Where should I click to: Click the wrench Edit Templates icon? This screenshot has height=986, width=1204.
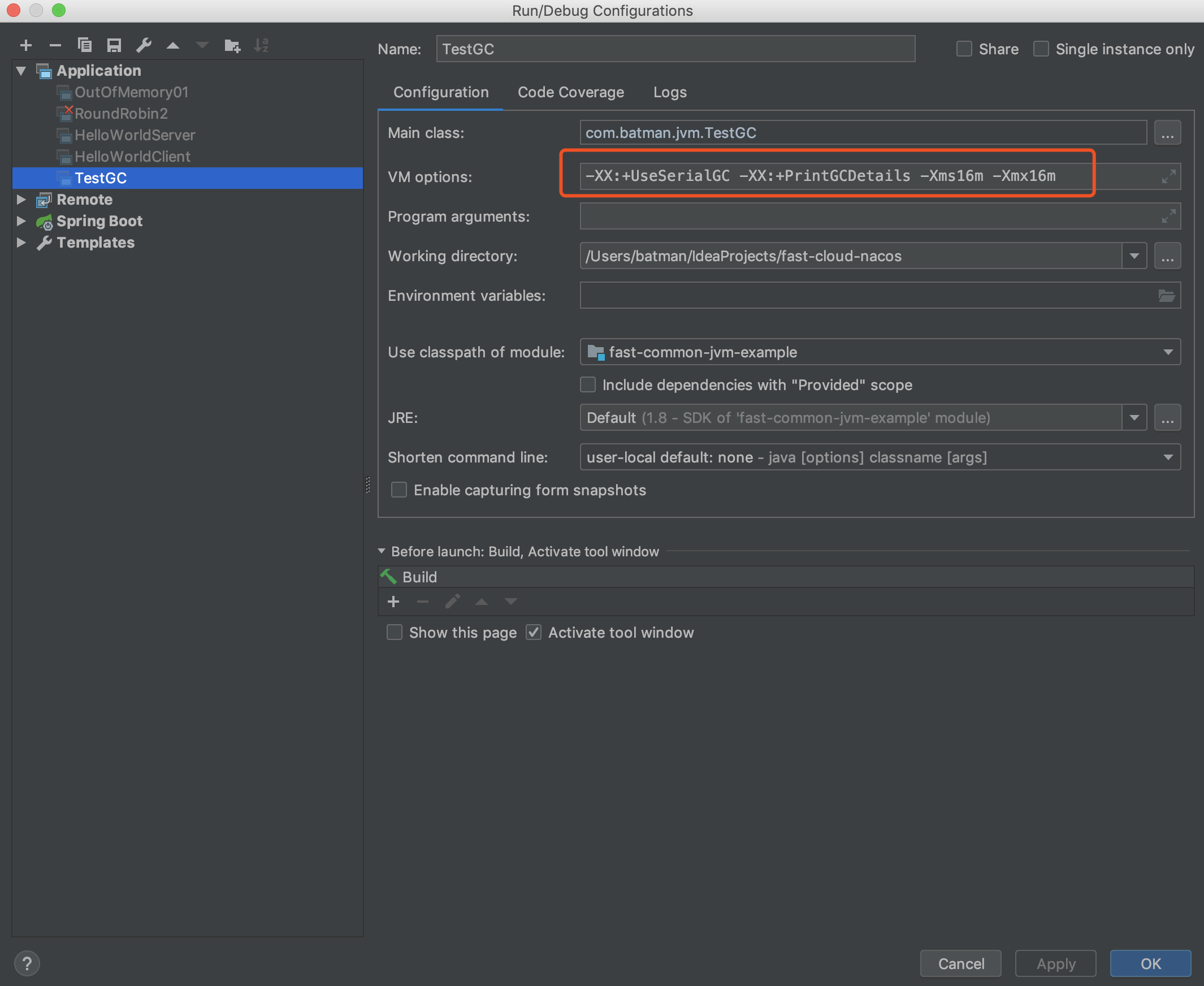[144, 45]
